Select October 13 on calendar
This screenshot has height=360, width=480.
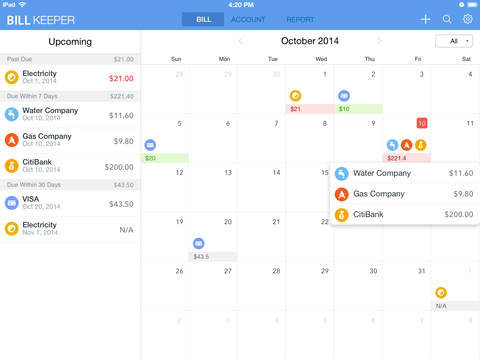point(228,172)
